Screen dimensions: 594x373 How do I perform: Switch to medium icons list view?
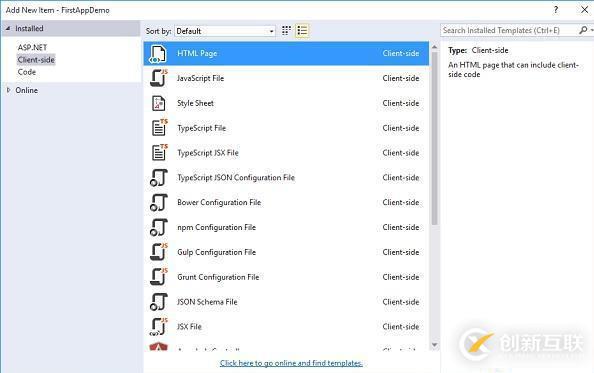pyautogui.click(x=302, y=31)
